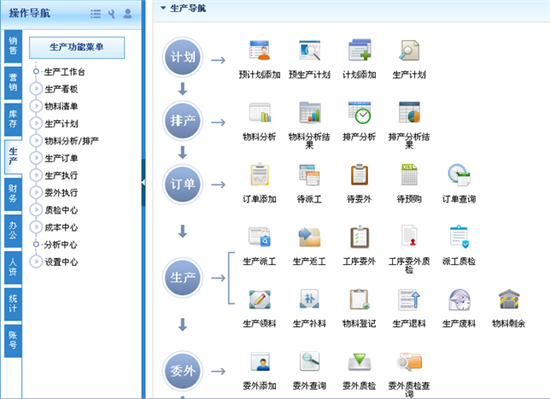Open the 生产废料 icon

tap(459, 299)
